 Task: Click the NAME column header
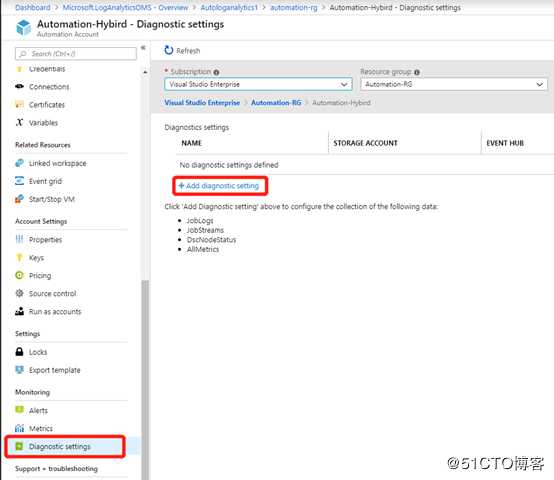(x=191, y=143)
